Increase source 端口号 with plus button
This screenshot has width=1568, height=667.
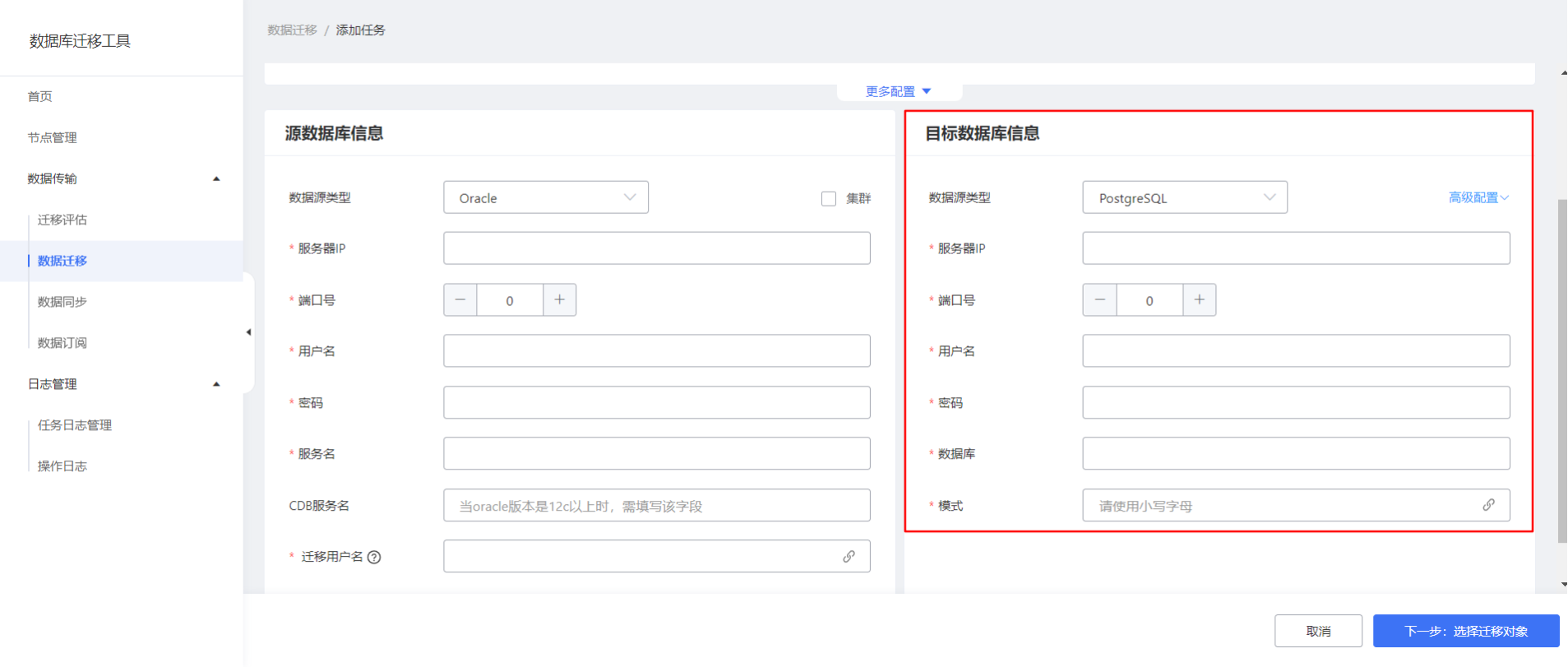point(559,300)
